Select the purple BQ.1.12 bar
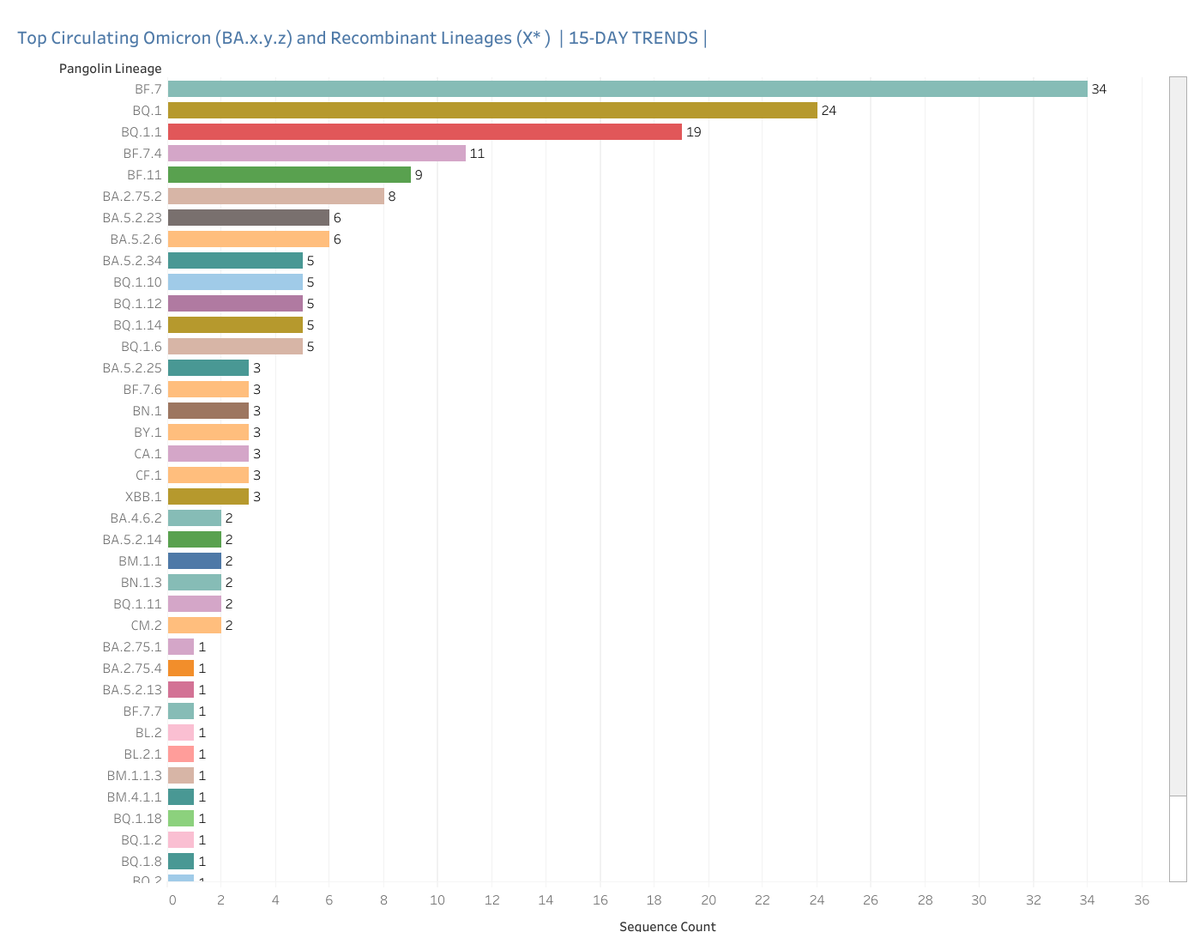This screenshot has width=1200, height=932. (235, 303)
